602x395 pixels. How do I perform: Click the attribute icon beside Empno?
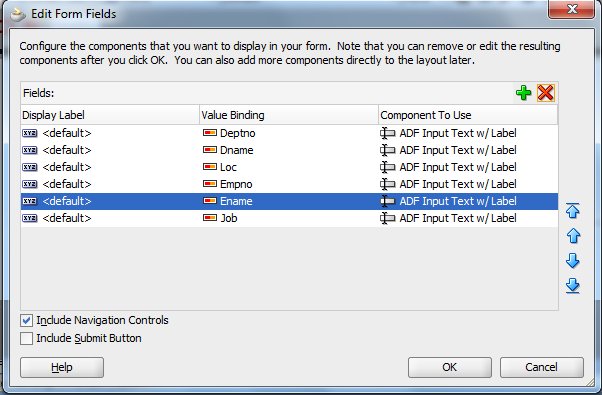pos(210,183)
